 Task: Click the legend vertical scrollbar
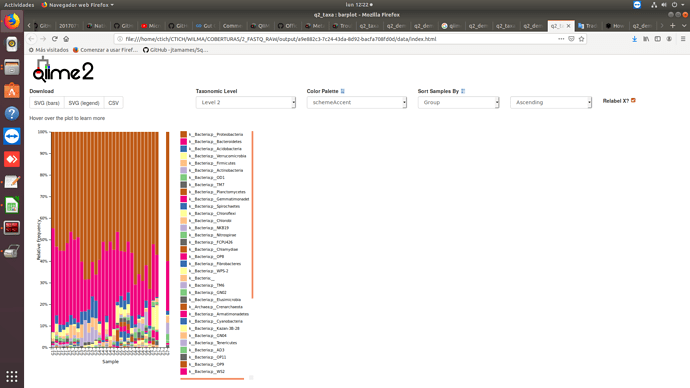(x=253, y=214)
